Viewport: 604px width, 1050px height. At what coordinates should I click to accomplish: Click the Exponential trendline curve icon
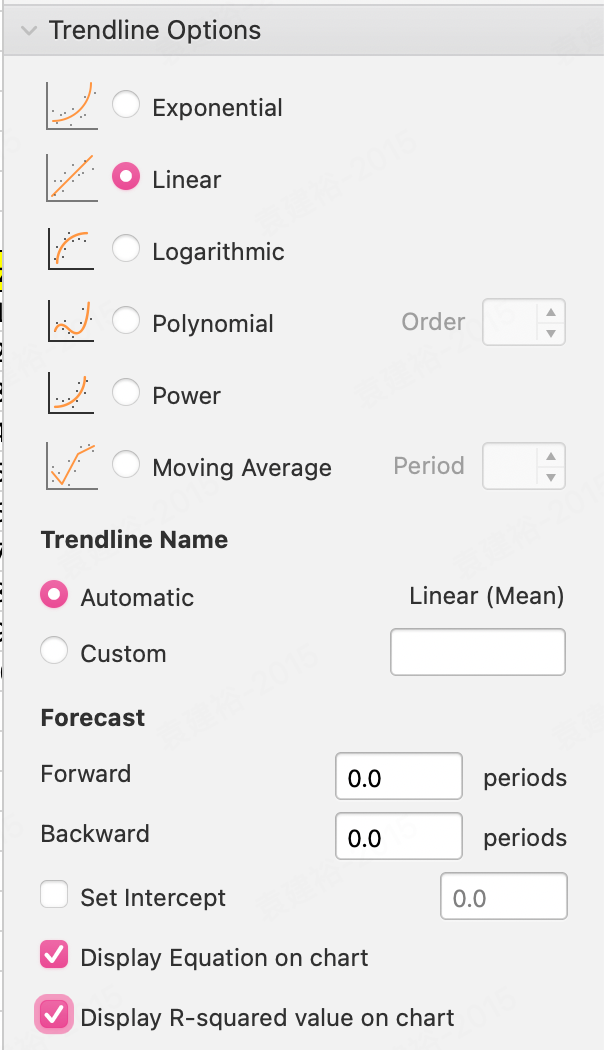tap(71, 105)
